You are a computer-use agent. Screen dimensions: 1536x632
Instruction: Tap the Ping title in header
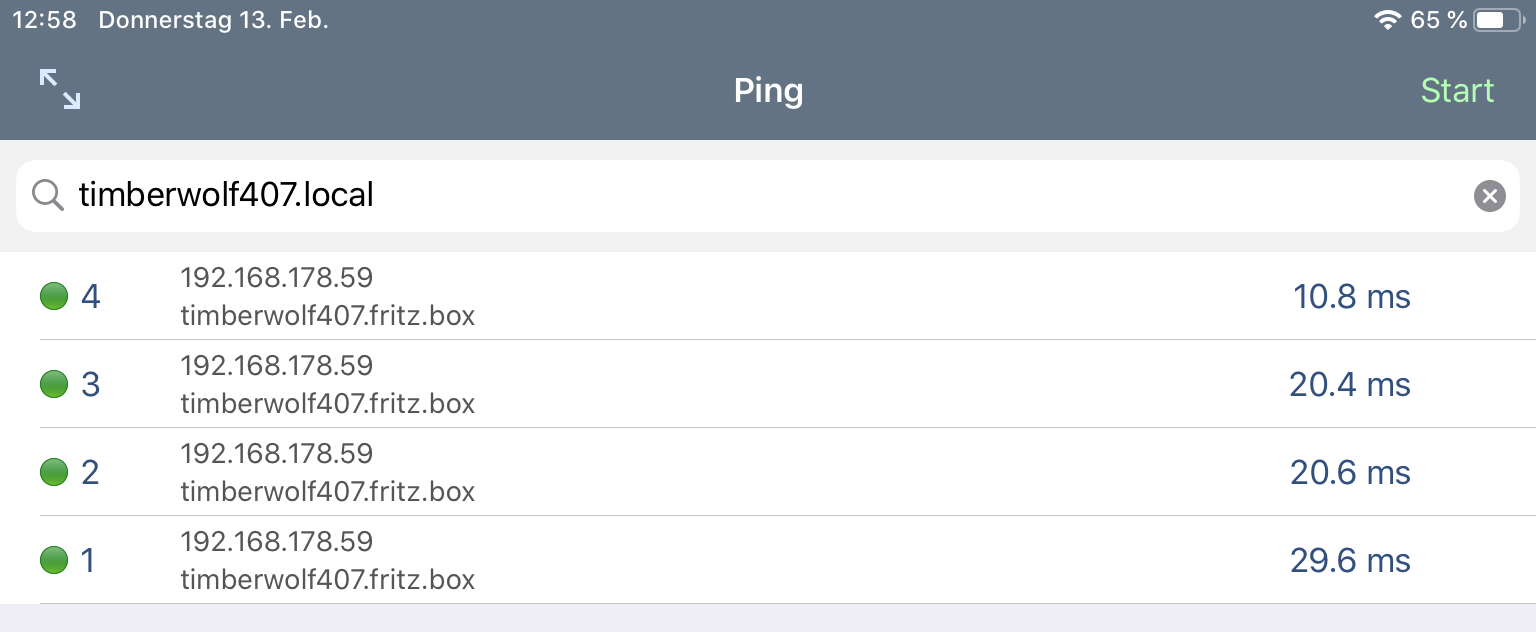pos(768,91)
